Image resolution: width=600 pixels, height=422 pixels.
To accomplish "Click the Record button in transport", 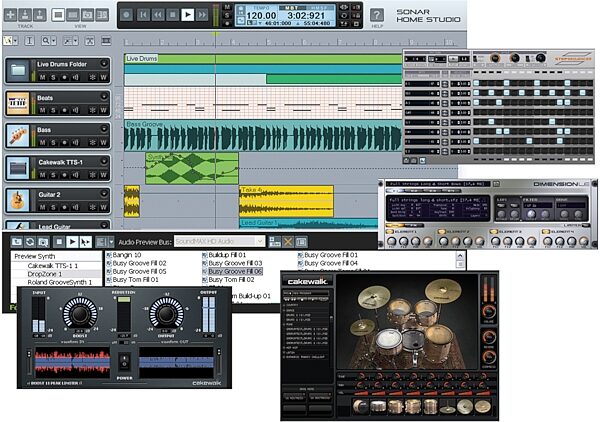I will [126, 15].
